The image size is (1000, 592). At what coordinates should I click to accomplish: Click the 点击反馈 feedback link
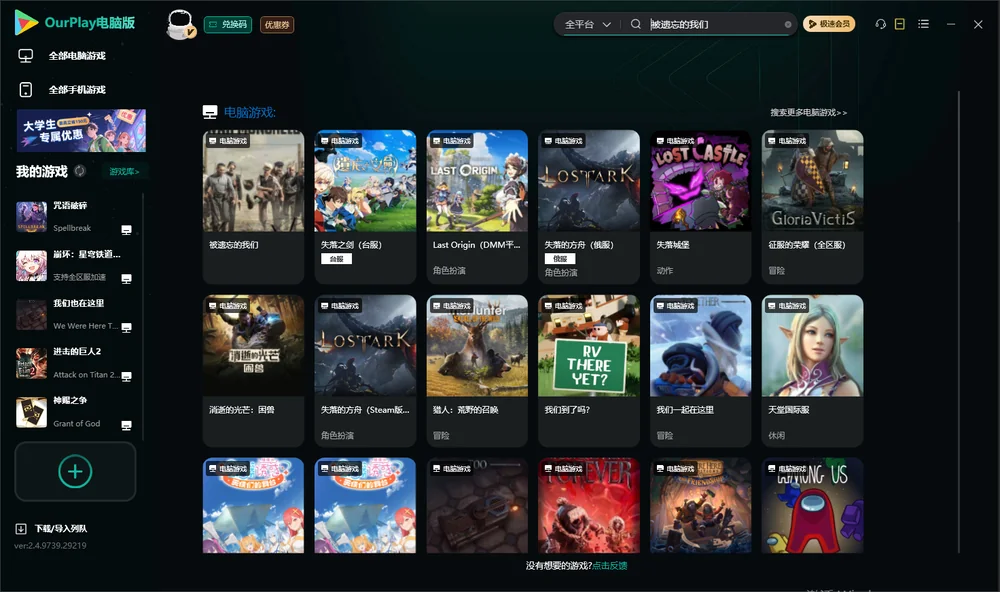pos(610,565)
